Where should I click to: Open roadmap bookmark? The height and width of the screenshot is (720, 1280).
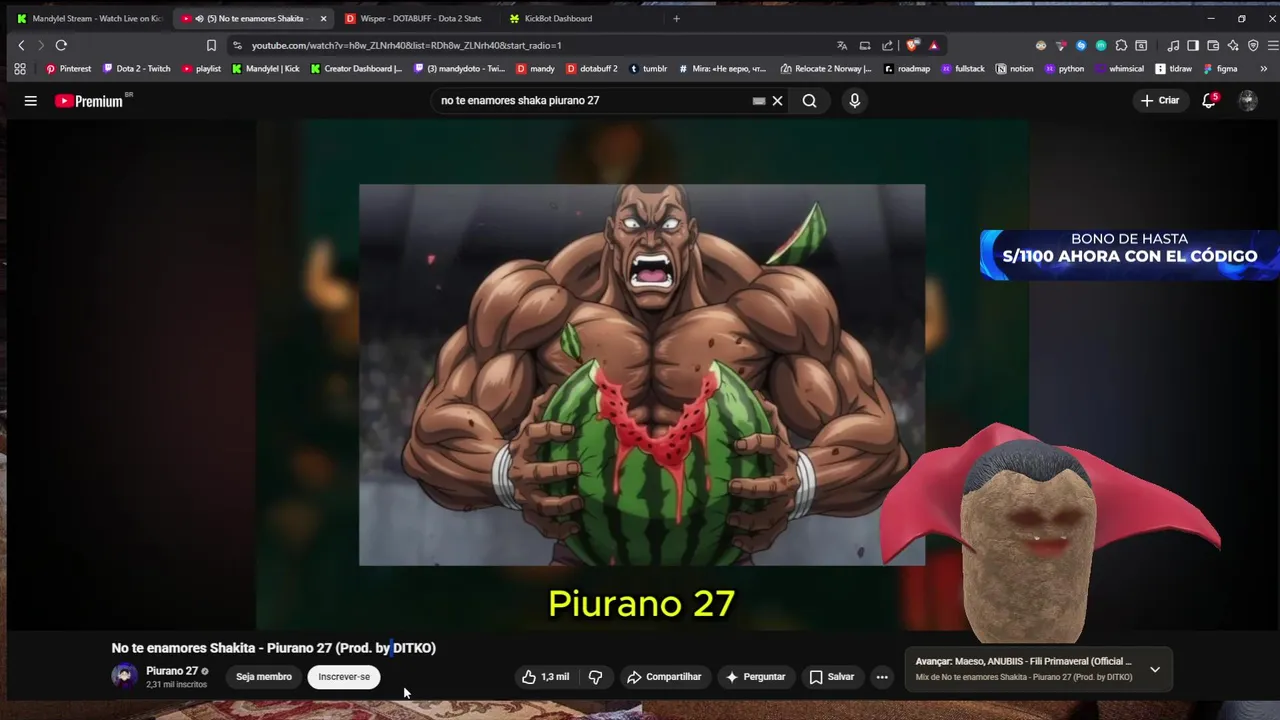click(906, 69)
